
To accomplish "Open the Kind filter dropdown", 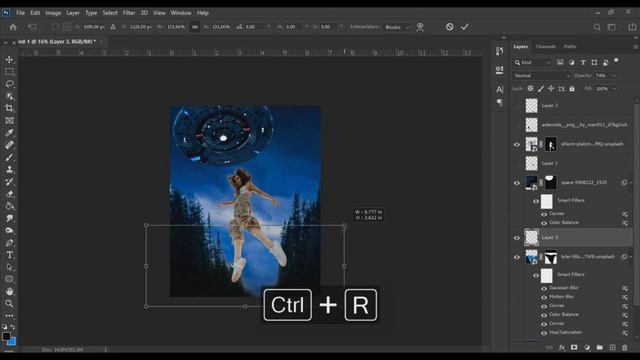I will (x=533, y=62).
